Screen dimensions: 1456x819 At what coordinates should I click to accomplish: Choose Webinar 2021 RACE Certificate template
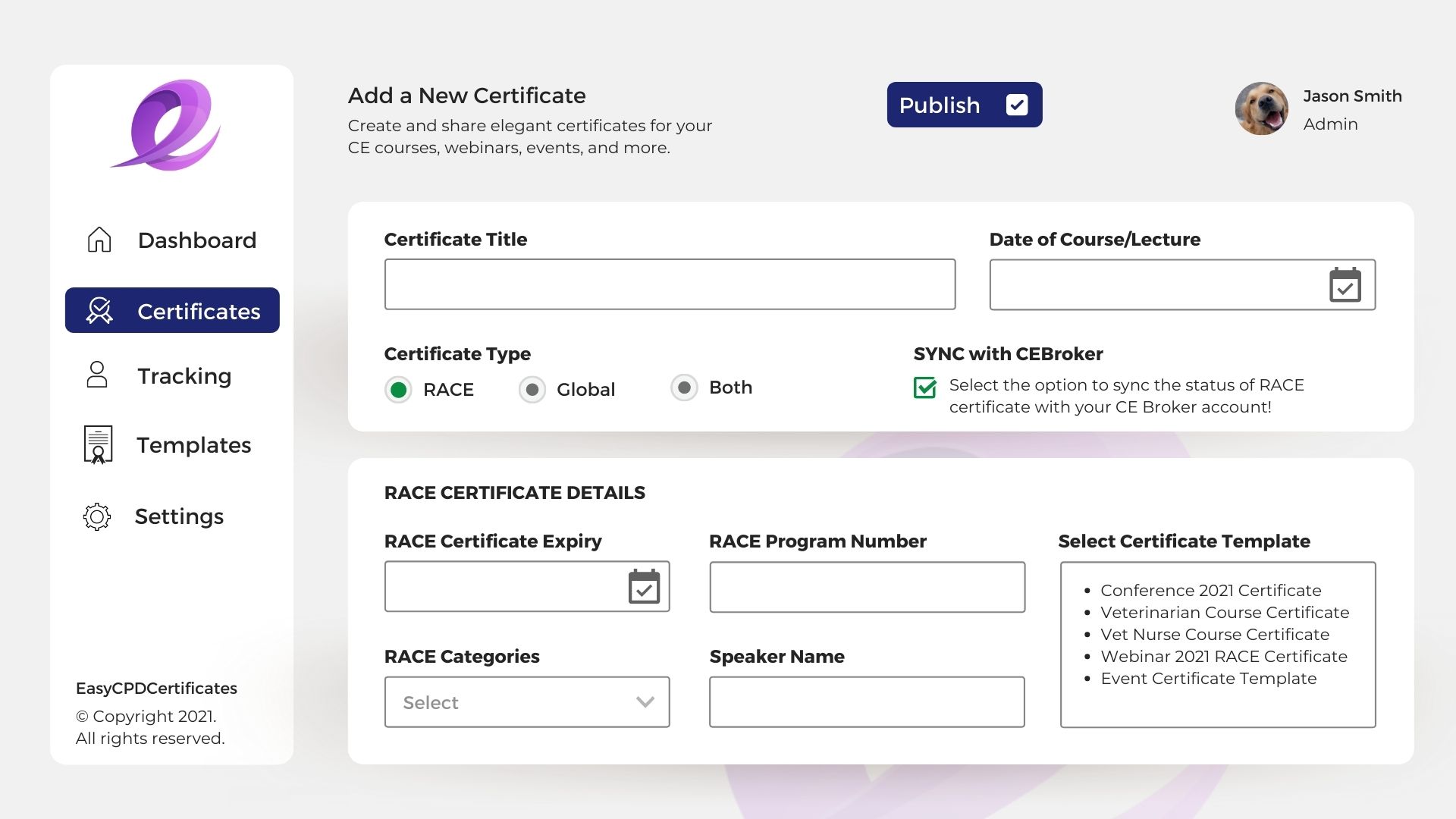(1223, 657)
